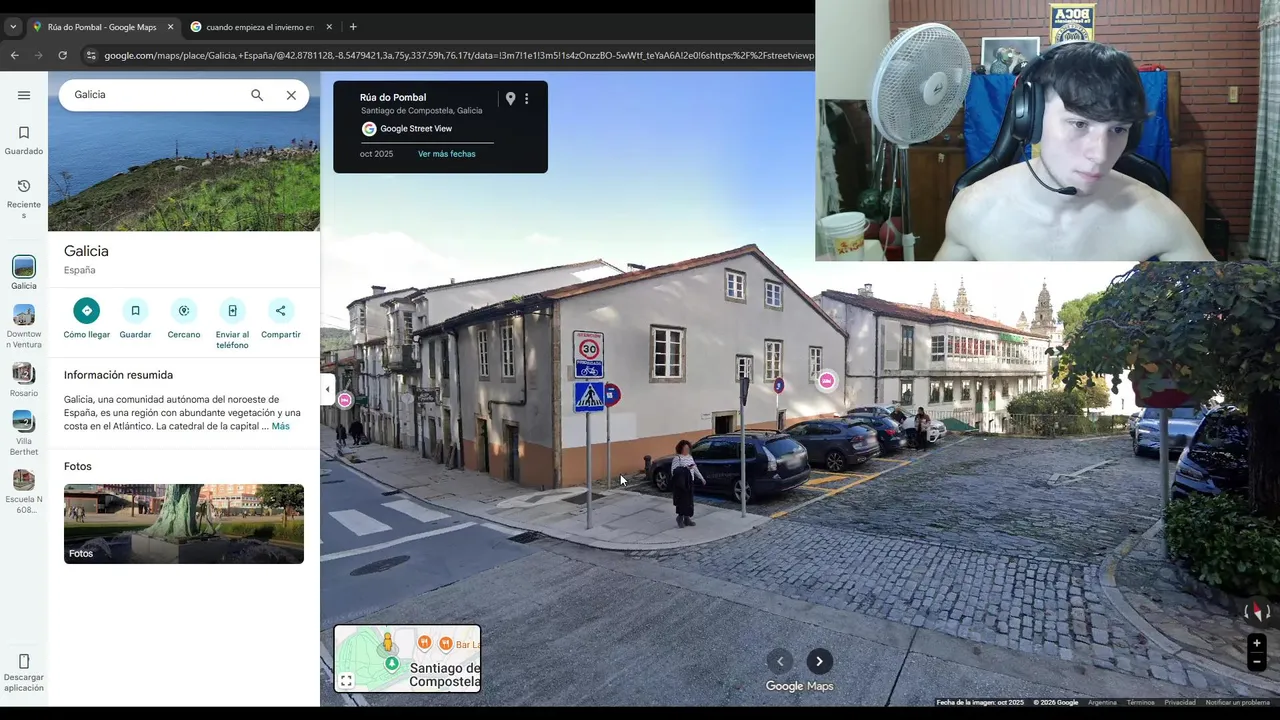Click the compass rotation control
1280x720 pixels.
pos(1257,611)
